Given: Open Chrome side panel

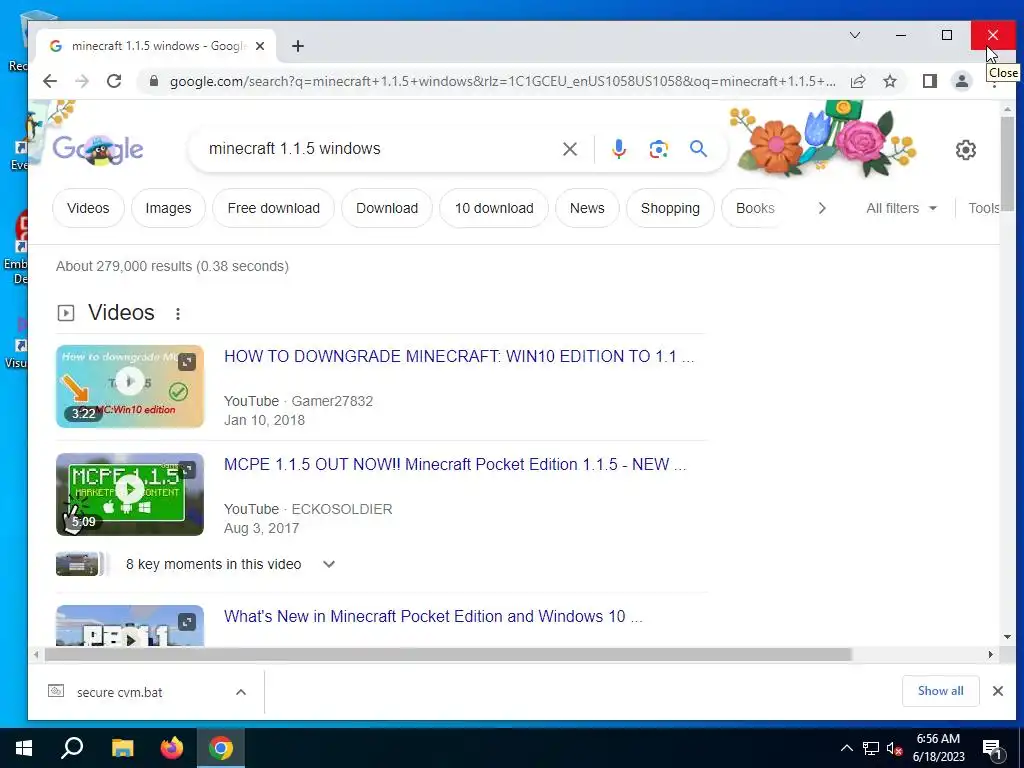Looking at the screenshot, I should tap(929, 81).
